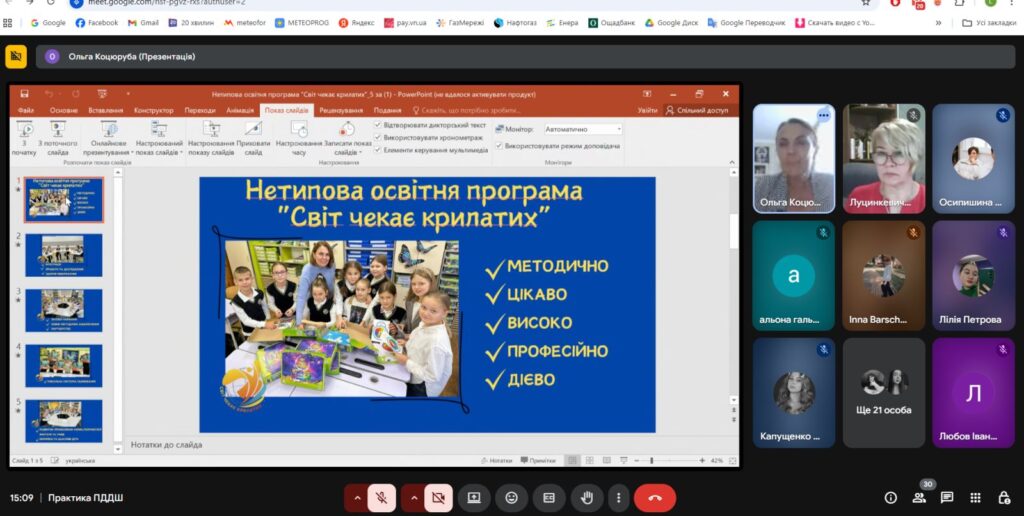Click Лілія Петрова's participant tile
The image size is (1024, 516).
(x=973, y=275)
